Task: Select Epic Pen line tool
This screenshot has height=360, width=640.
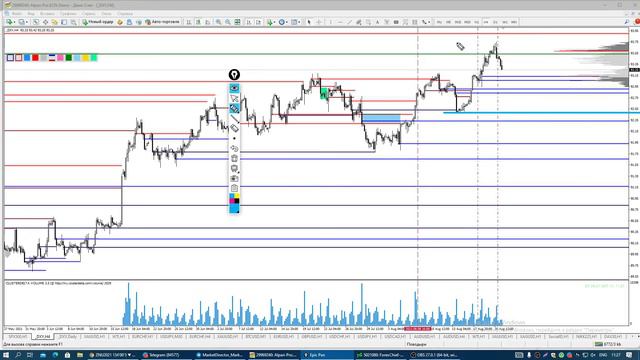Action: [234, 118]
